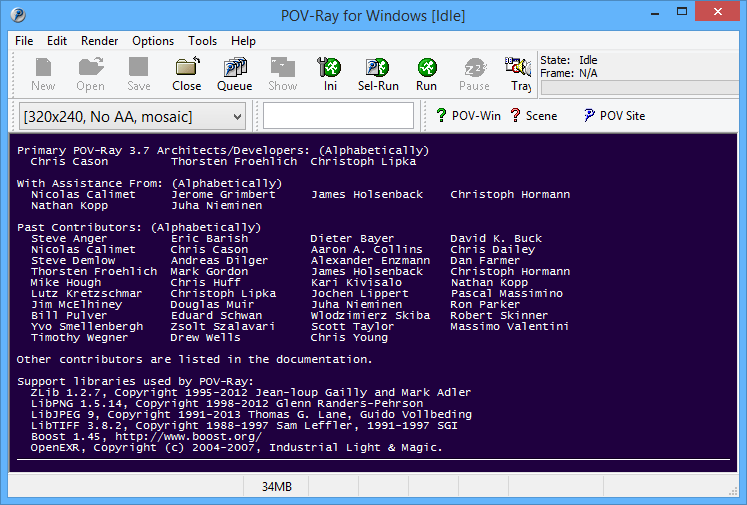Close the POV-Ray for Windows window
Viewport: 747px width, 505px height.
717,11
